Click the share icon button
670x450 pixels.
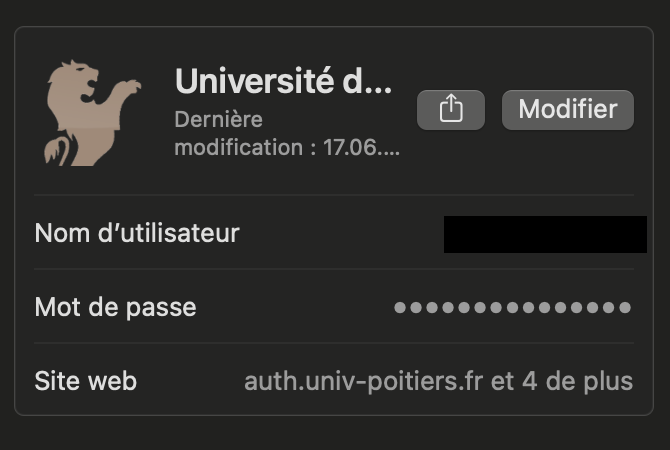451,109
